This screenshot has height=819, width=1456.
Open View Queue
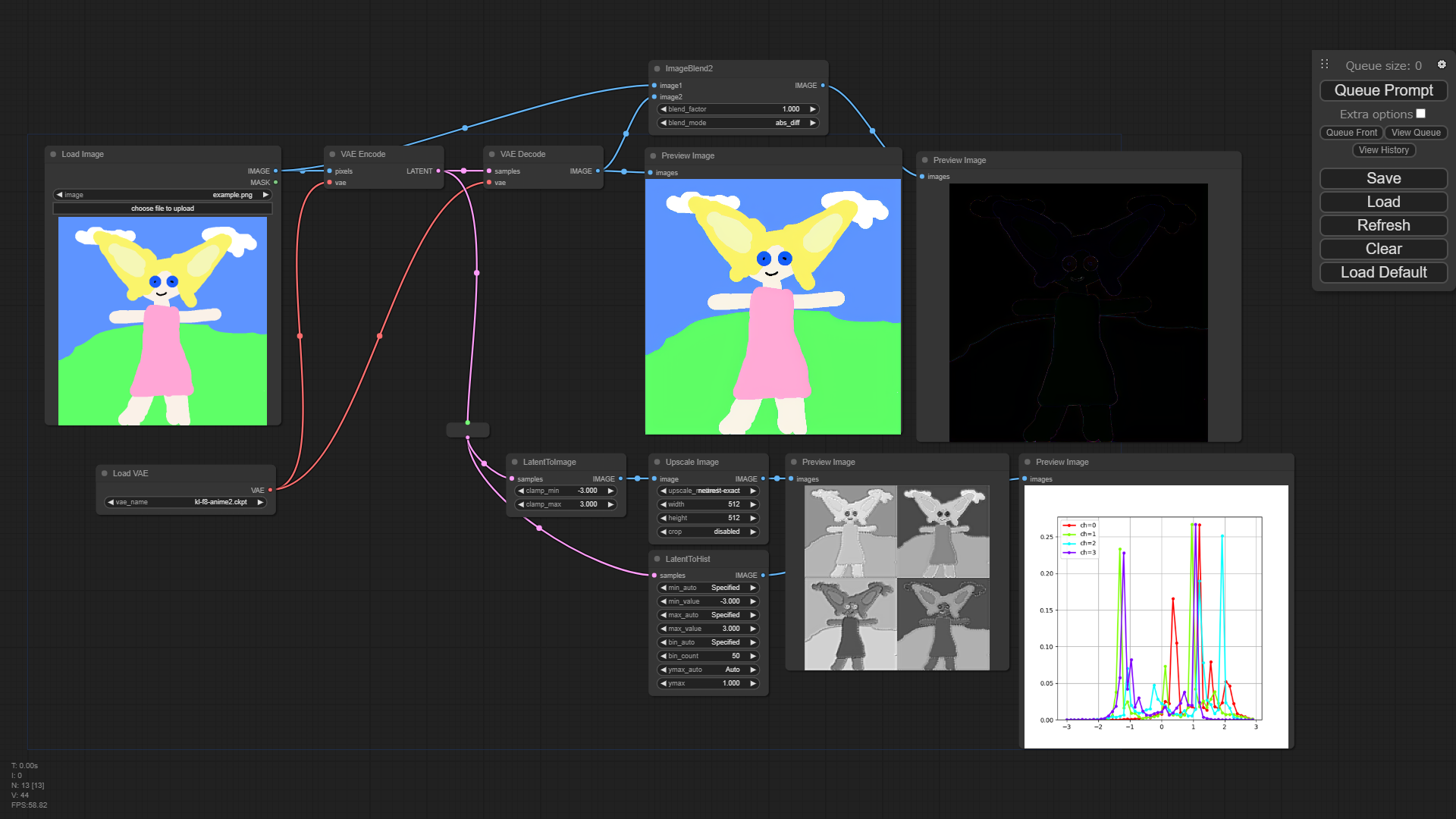[x=1416, y=133]
